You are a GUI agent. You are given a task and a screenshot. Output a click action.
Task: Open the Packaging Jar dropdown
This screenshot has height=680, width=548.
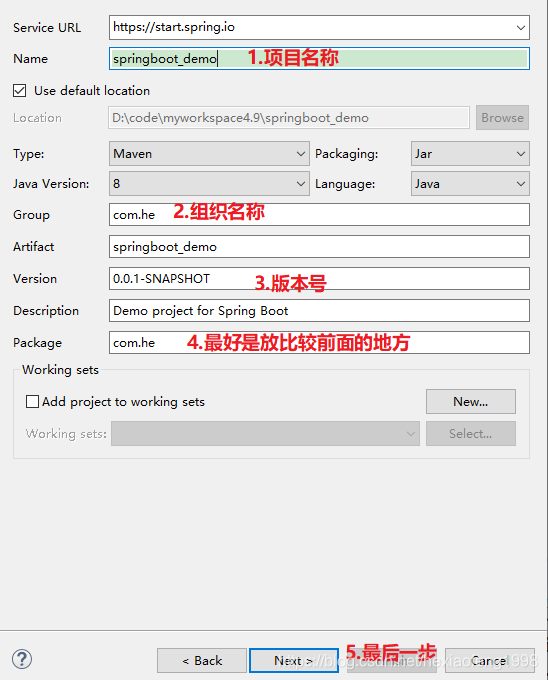[470, 154]
